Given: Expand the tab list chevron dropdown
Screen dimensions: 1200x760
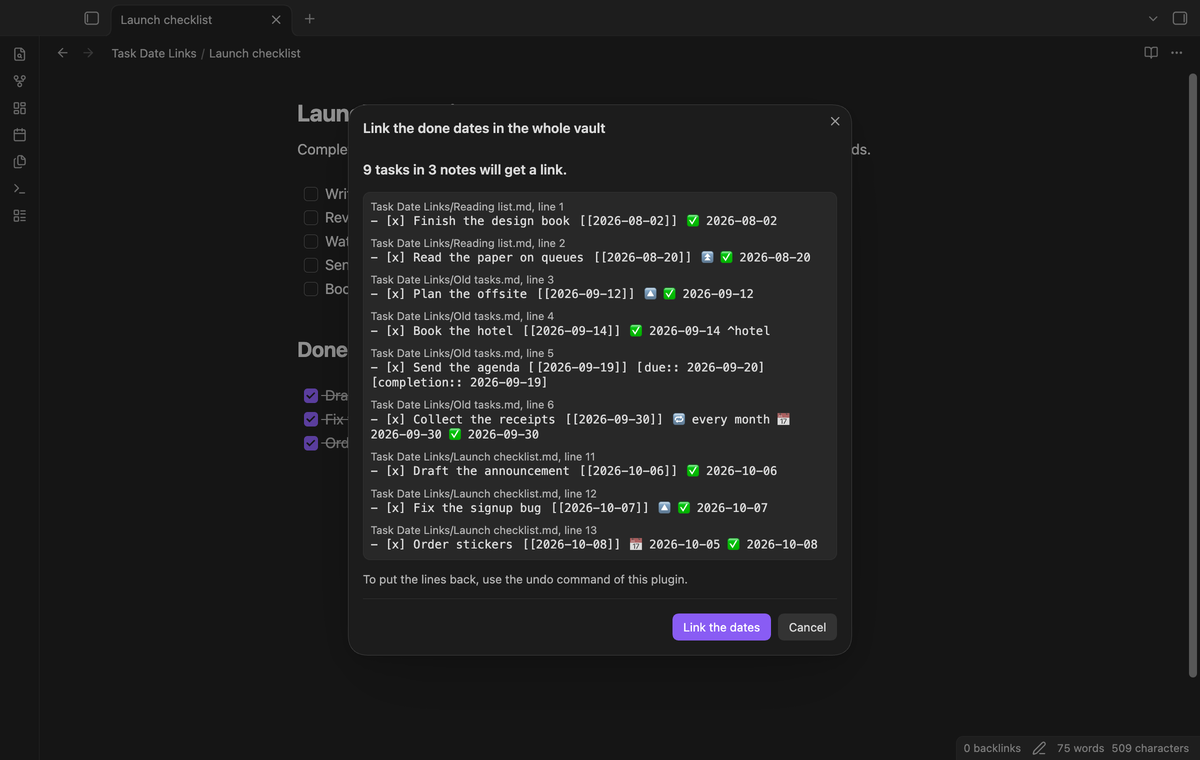Looking at the screenshot, I should pyautogui.click(x=1152, y=18).
